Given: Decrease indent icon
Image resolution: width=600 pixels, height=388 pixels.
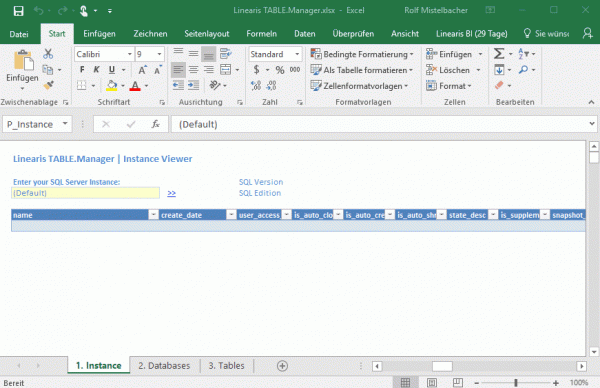Looking at the screenshot, I should [178, 85].
